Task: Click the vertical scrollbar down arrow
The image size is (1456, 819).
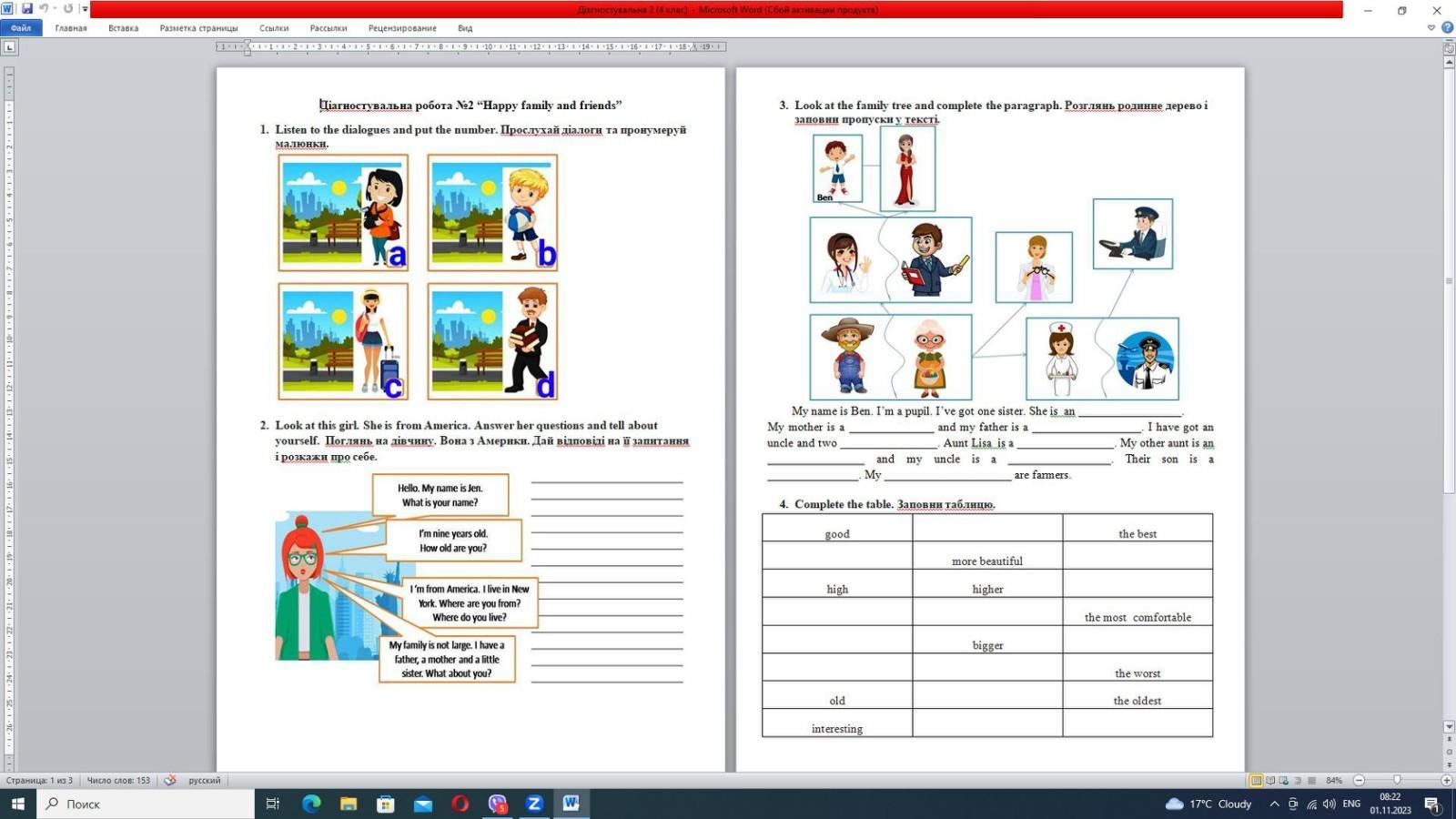Action: click(1449, 727)
